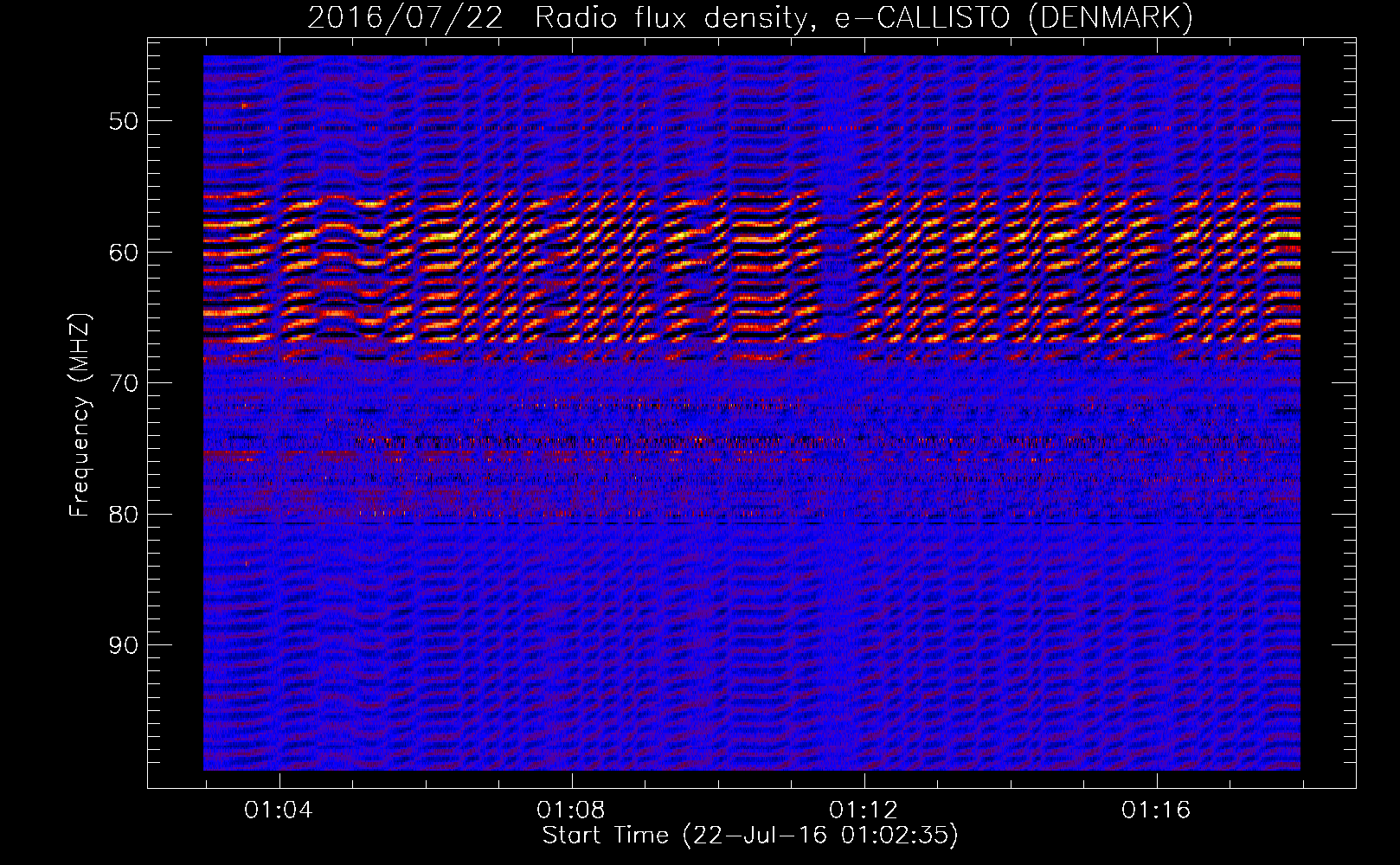Screen dimensions: 1400x865
Task: Click the plot title '2016/07/22 Radio flux density, e-CALLISTO (DENMARK)'
Action: pos(750,17)
